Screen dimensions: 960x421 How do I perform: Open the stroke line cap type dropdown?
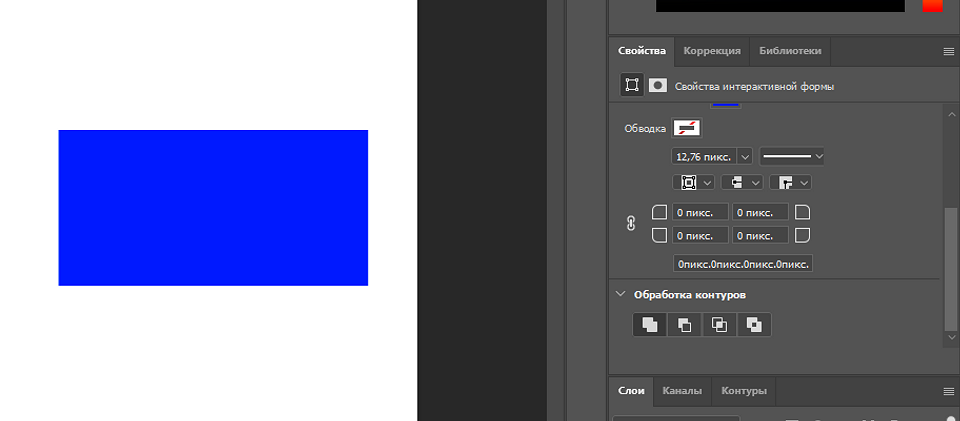(742, 183)
